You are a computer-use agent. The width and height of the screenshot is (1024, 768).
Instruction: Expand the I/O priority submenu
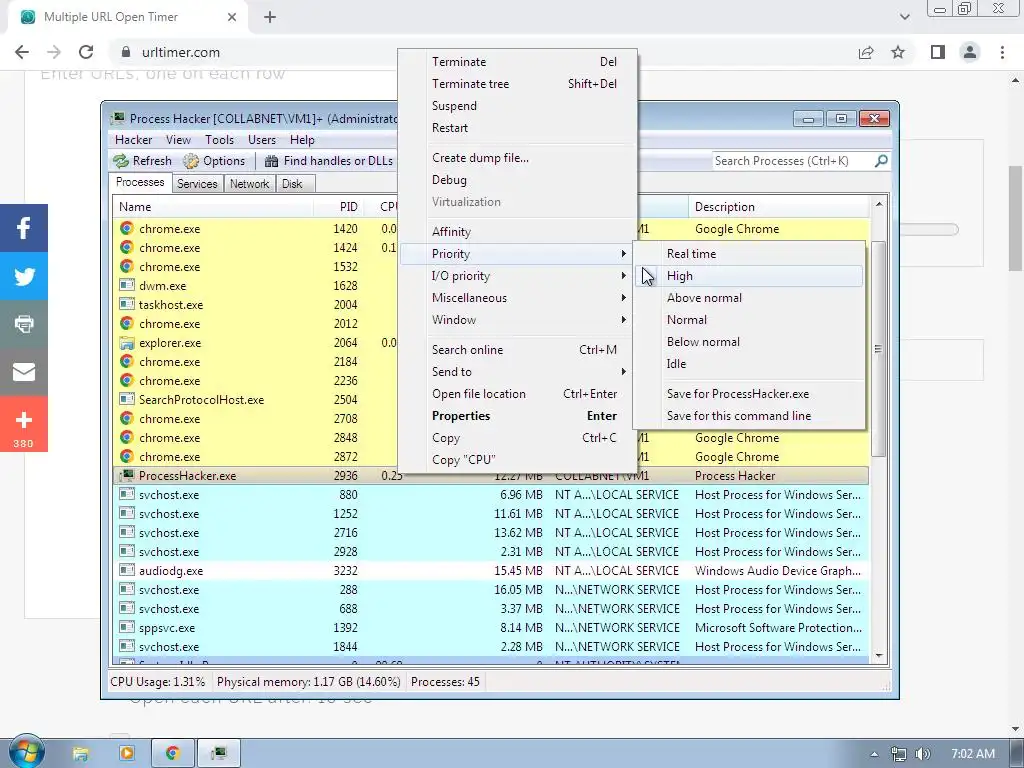(x=624, y=276)
